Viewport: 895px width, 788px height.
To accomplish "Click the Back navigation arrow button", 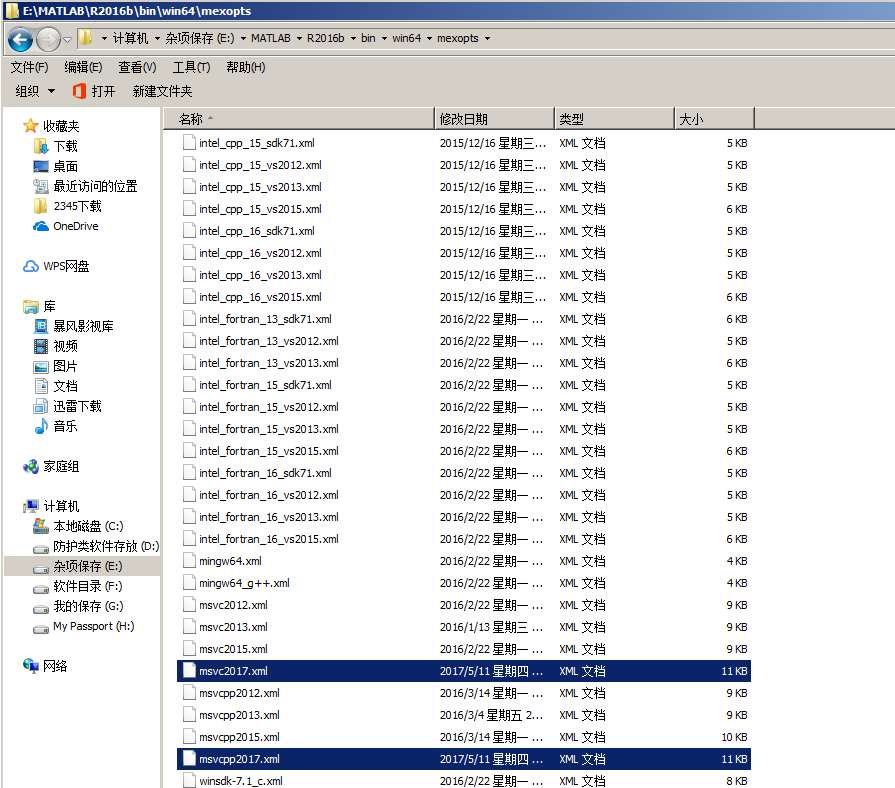I will (x=21, y=39).
